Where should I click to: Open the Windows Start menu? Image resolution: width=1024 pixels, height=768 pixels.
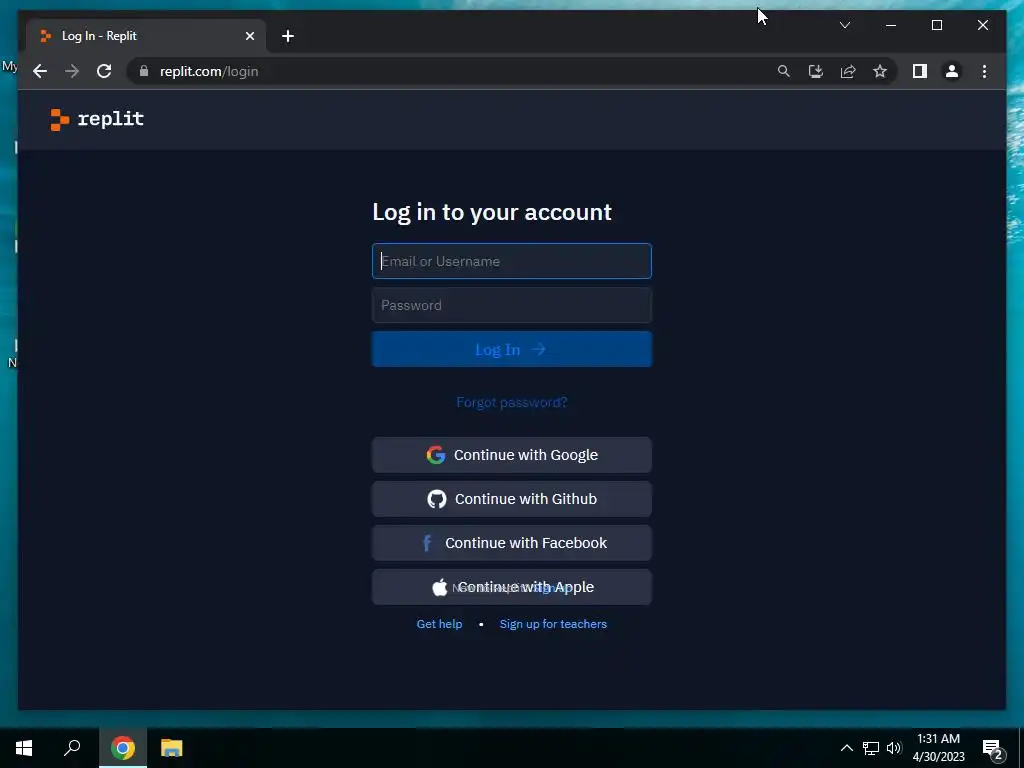[24, 748]
